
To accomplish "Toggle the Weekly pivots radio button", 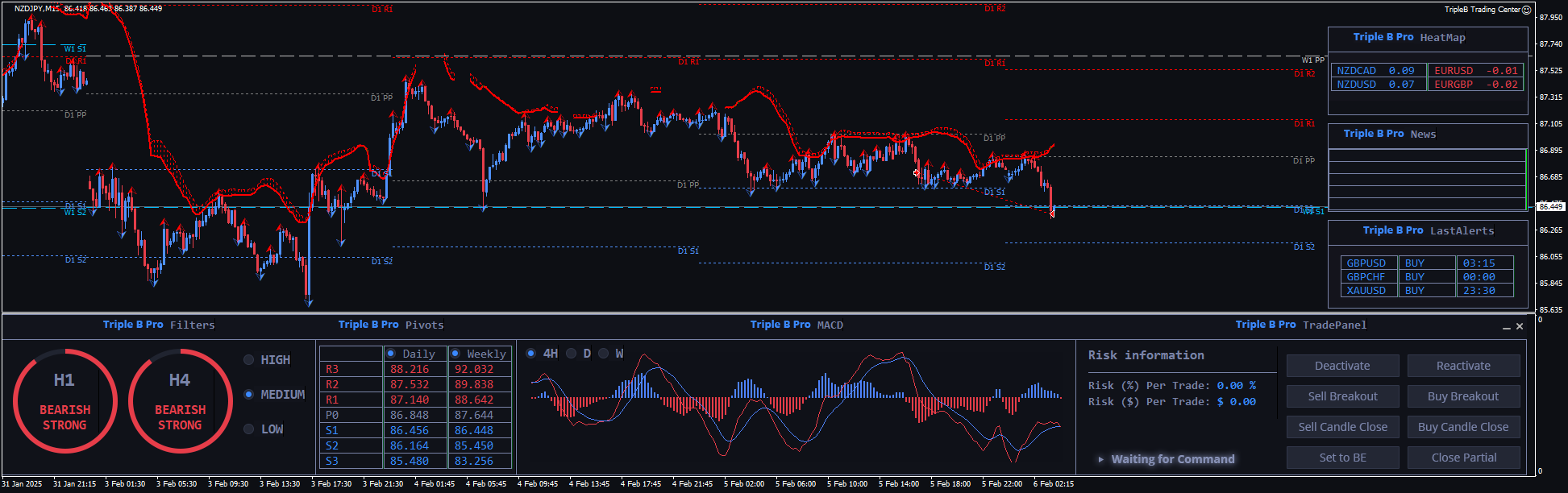I will (x=455, y=354).
